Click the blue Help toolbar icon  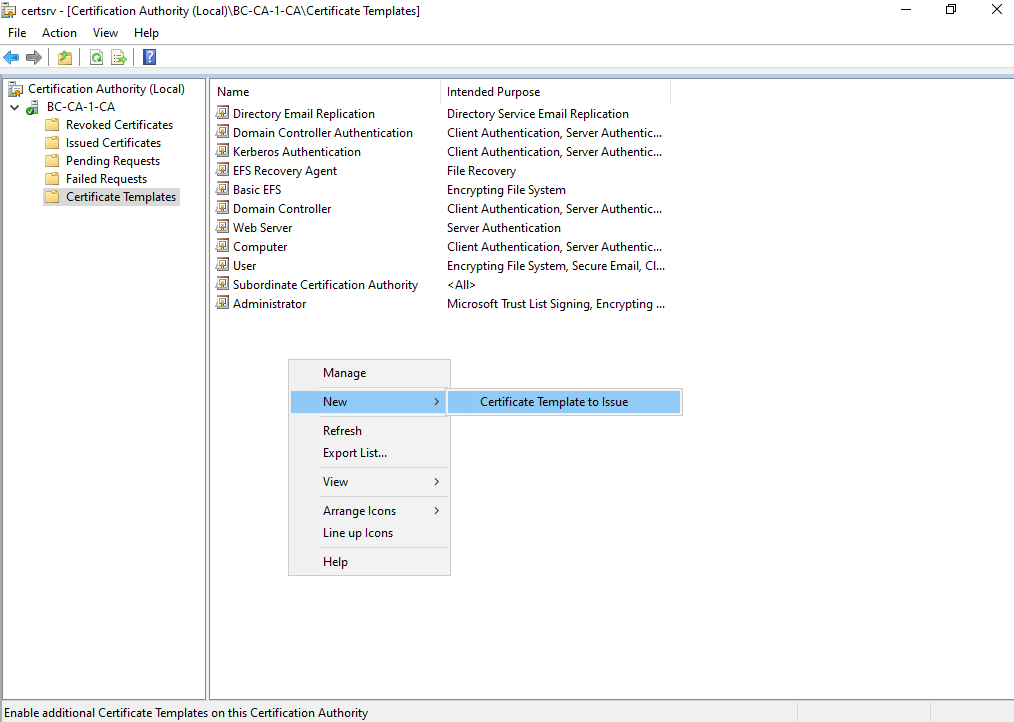[x=149, y=57]
